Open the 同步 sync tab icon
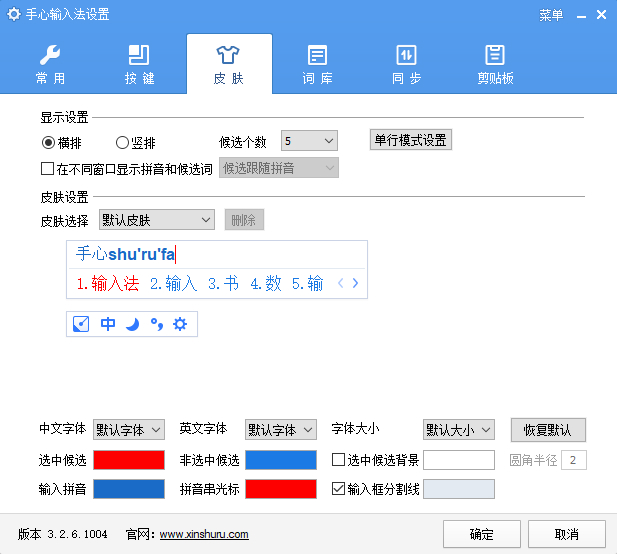Viewport: 617px width, 554px height. (406, 56)
